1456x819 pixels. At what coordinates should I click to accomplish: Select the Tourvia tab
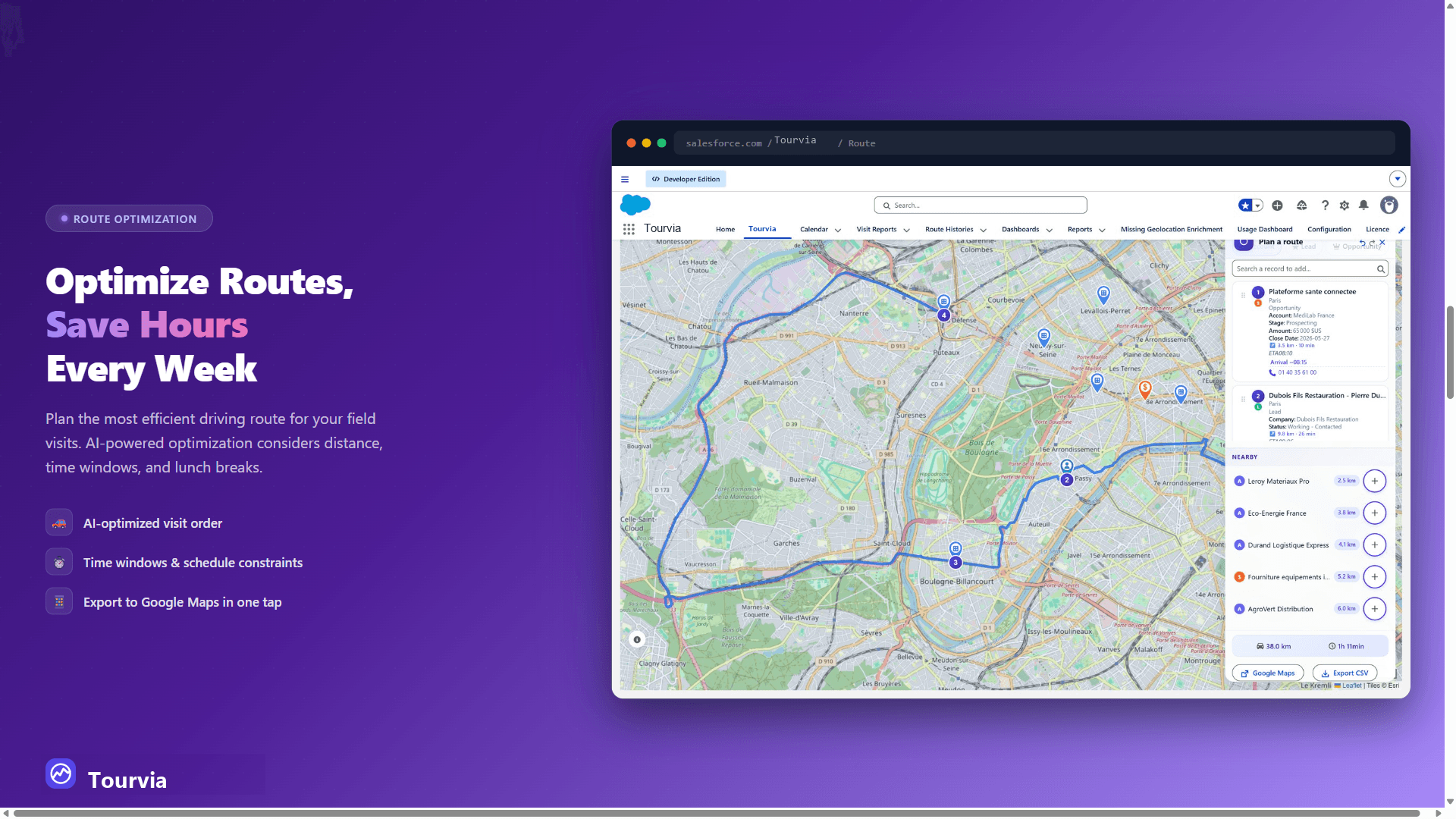click(762, 229)
